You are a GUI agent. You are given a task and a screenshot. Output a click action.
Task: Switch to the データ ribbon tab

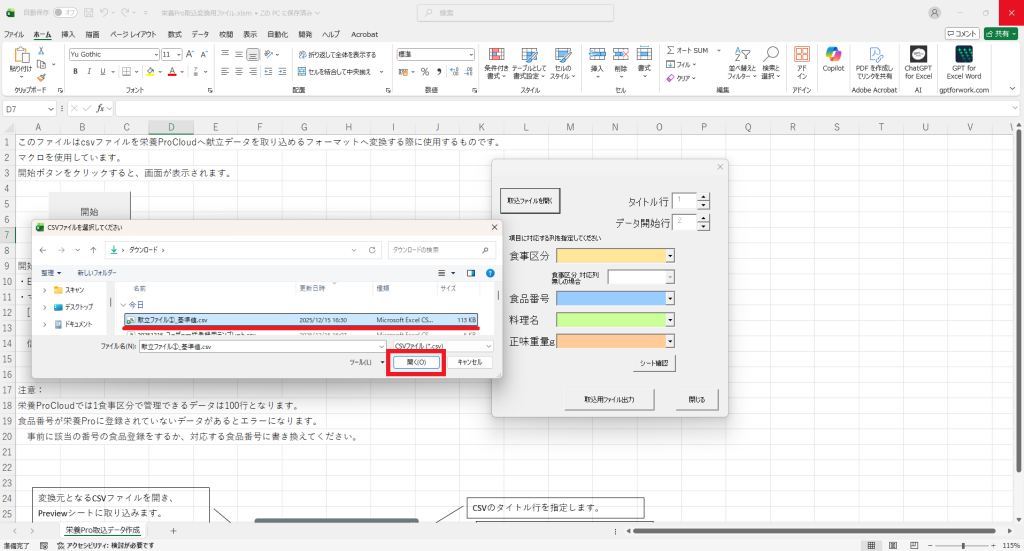tap(200, 34)
